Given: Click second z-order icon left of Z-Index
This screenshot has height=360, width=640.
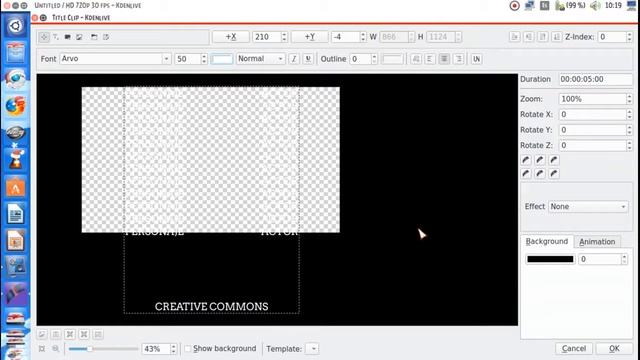Looking at the screenshot, I should point(529,37).
